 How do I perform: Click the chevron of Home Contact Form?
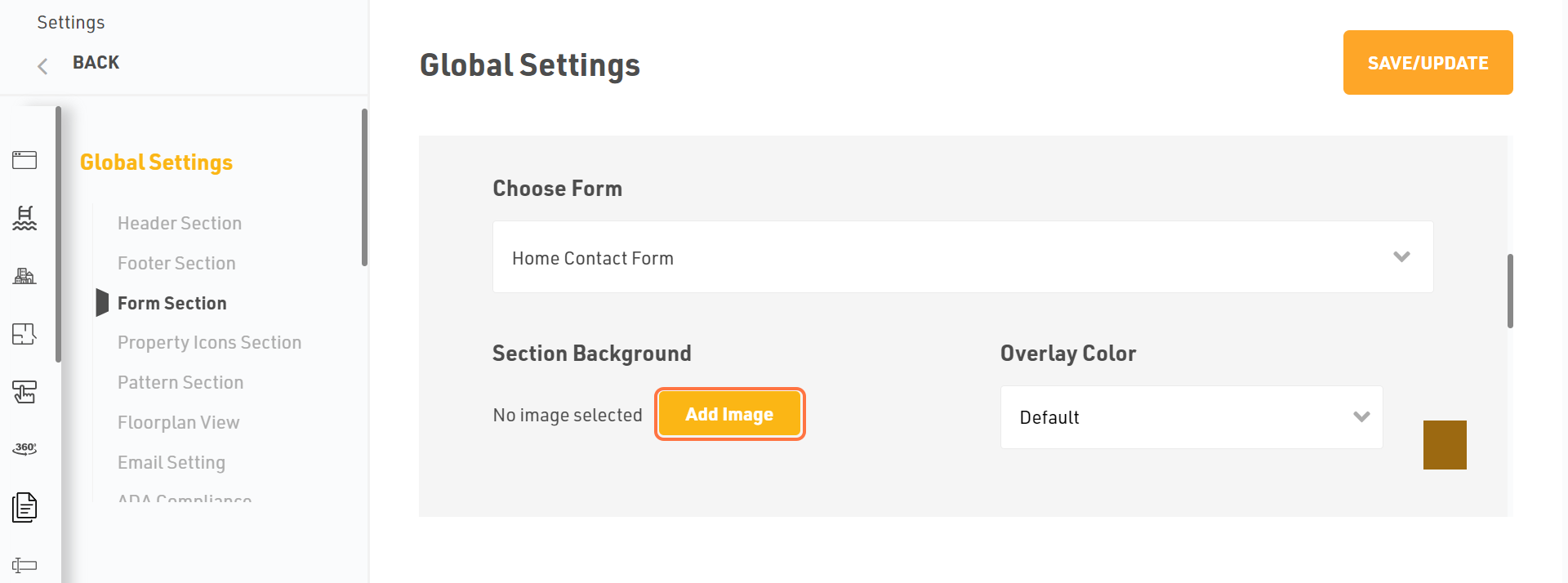(x=1401, y=257)
